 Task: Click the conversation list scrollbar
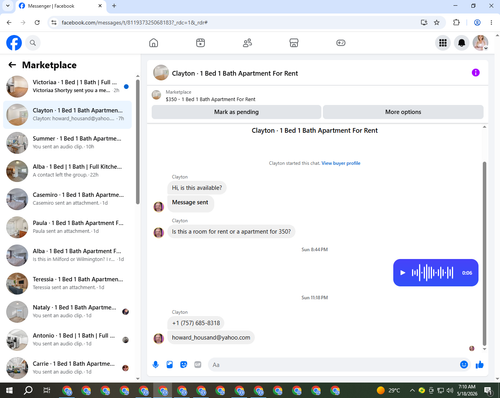138,142
